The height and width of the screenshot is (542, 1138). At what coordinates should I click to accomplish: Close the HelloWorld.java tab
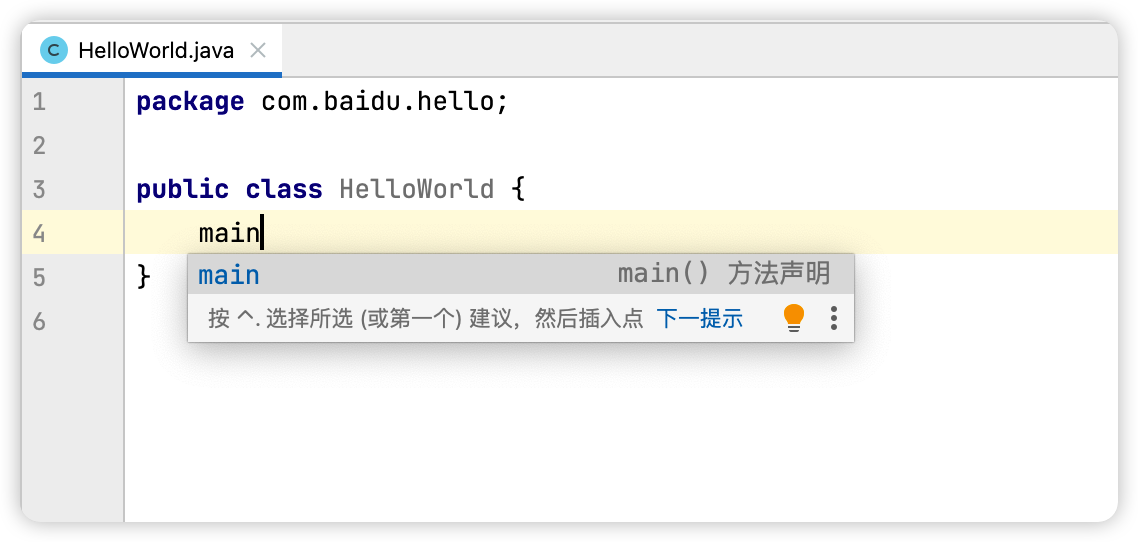click(258, 51)
